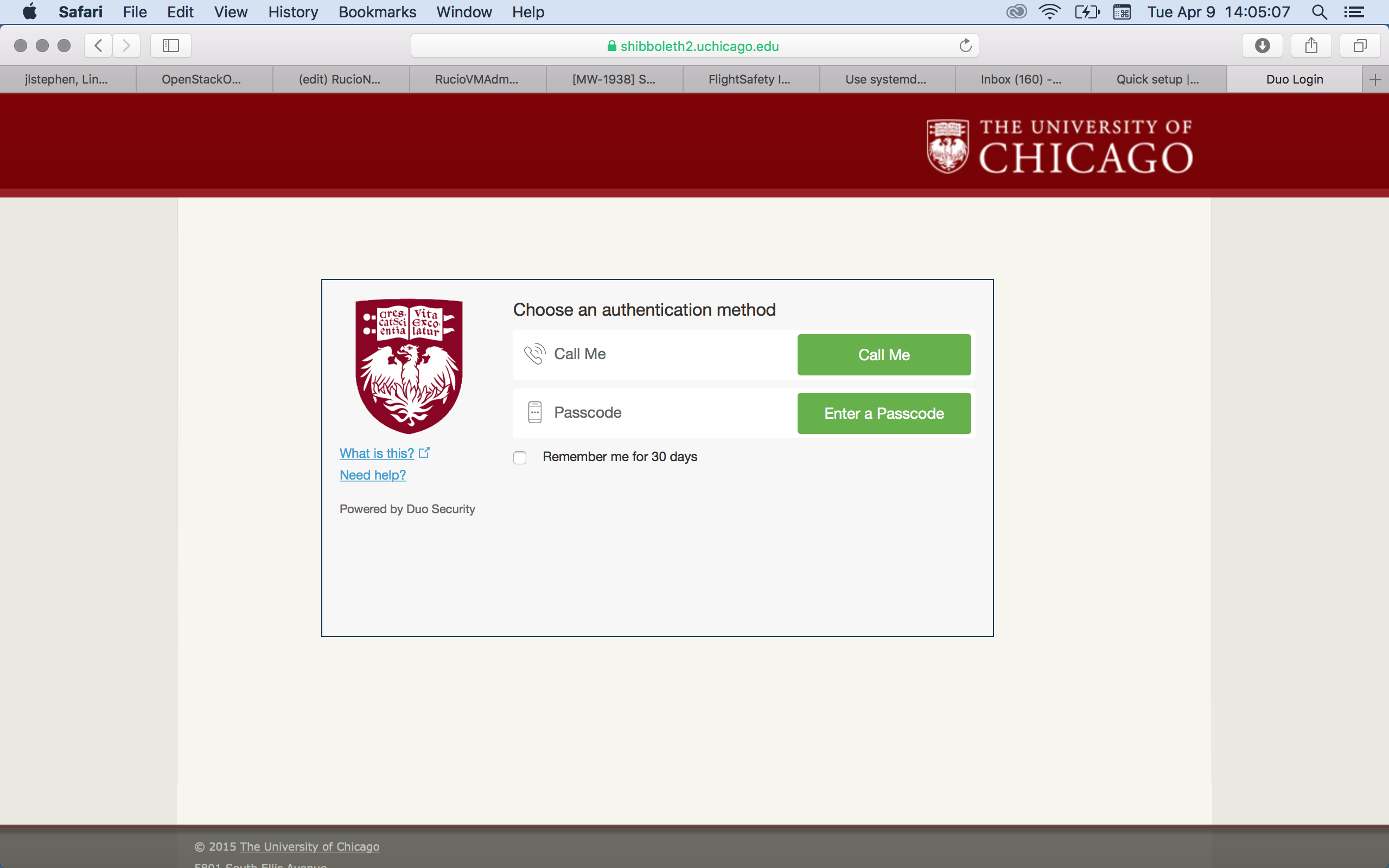Click the Safari back arrow button
Screen dimensions: 1389x868
tap(98, 46)
